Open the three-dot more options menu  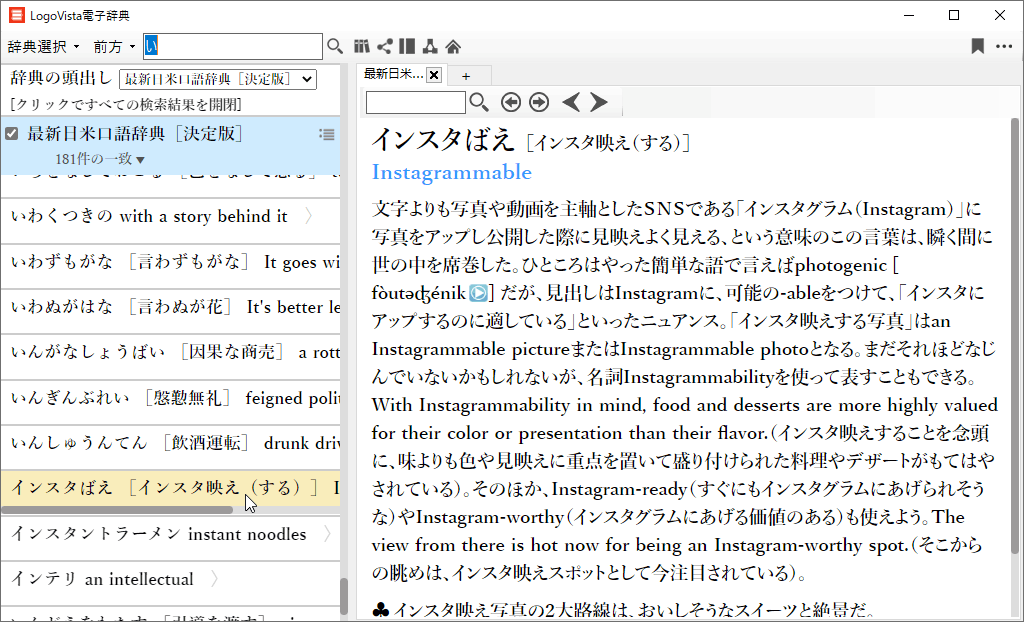coord(1003,46)
